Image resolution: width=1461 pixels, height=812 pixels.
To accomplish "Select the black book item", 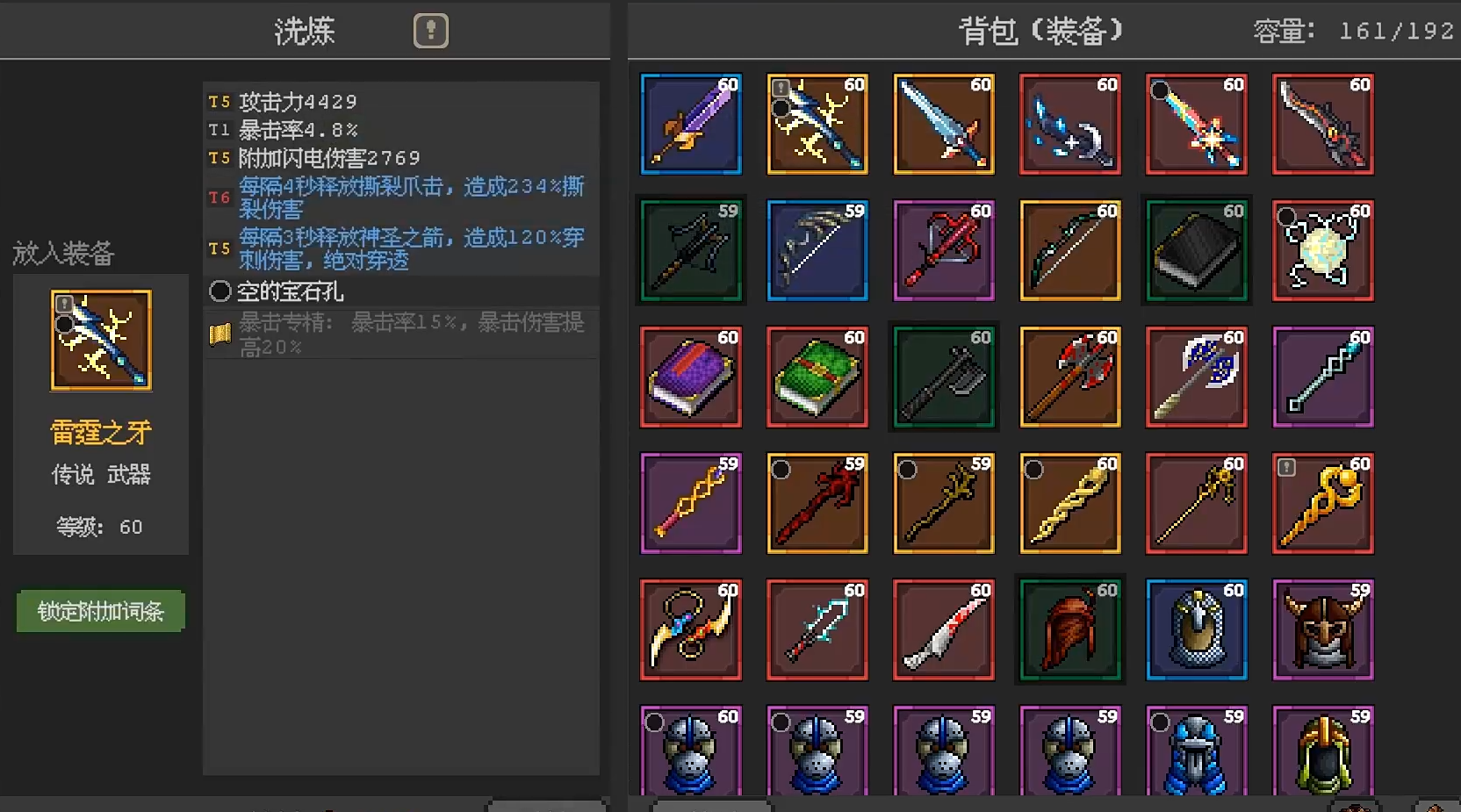I will (x=1197, y=250).
